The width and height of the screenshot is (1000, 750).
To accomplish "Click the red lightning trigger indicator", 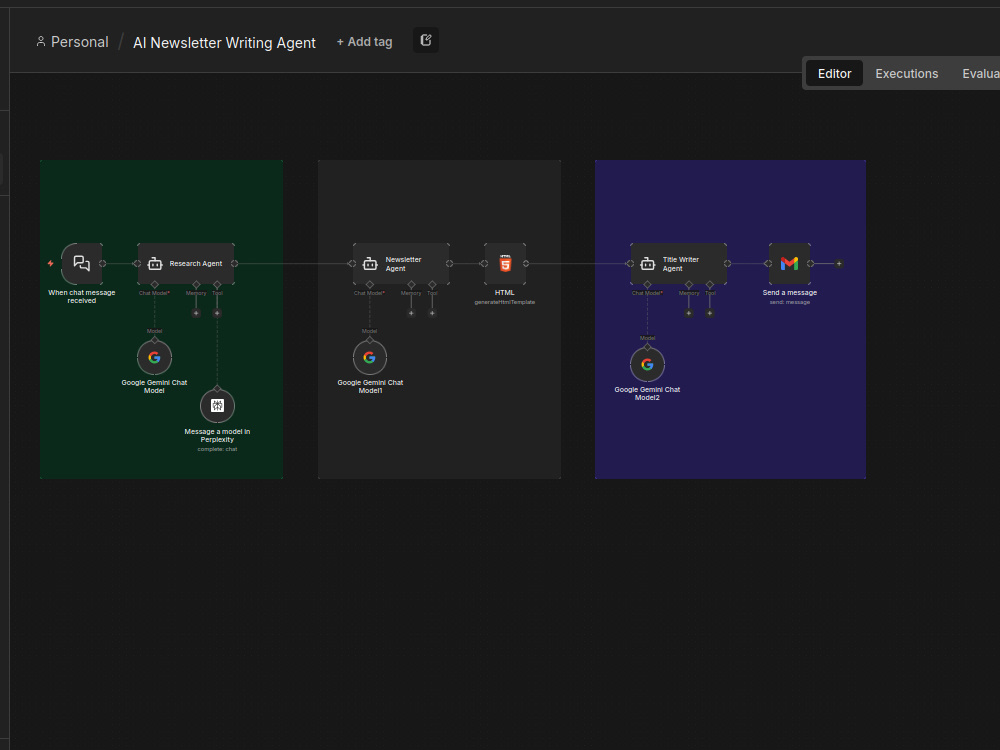I will [x=50, y=263].
